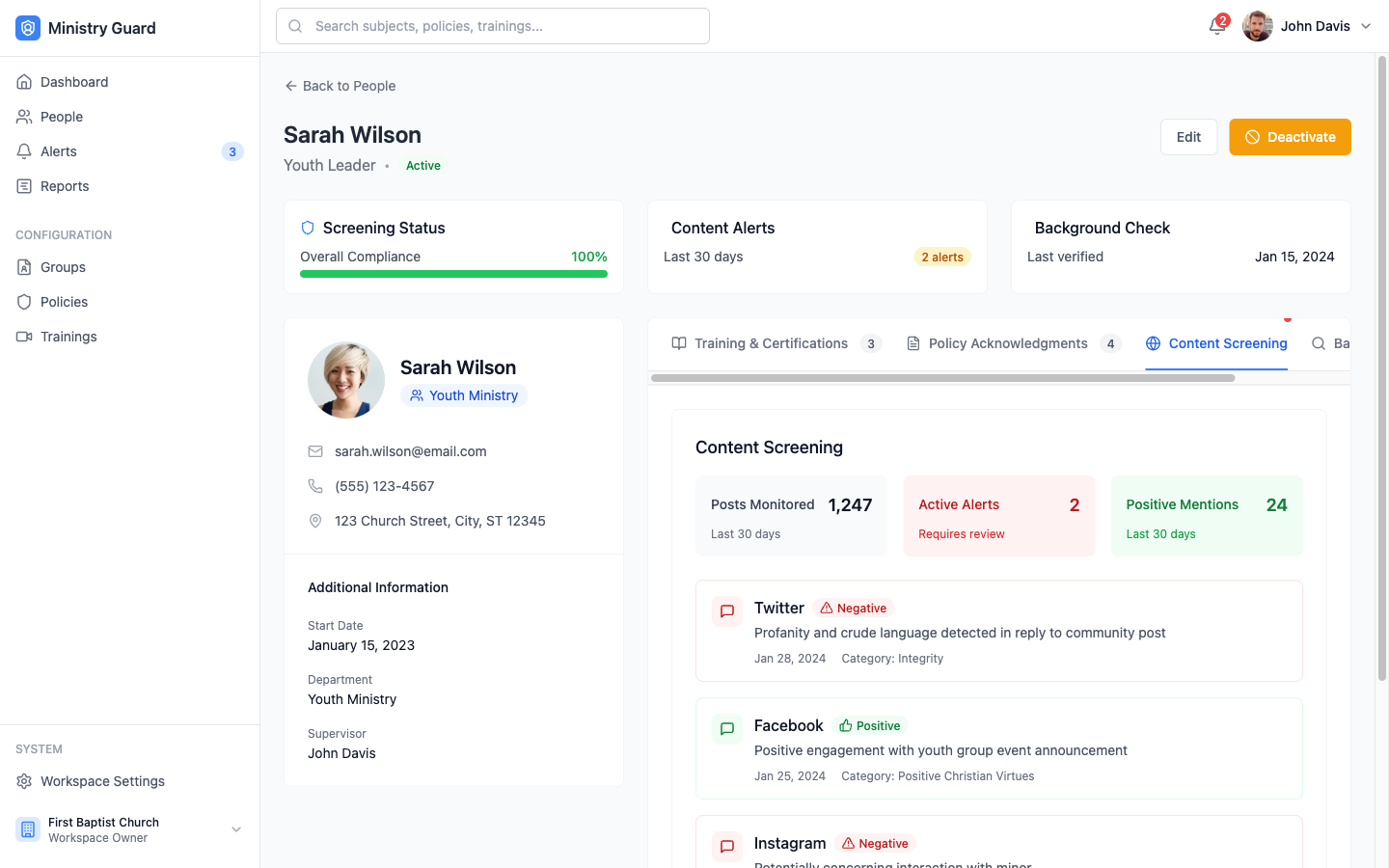Open Trainings with the video icon
Image resolution: width=1389 pixels, height=868 pixels.
pyautogui.click(x=23, y=337)
